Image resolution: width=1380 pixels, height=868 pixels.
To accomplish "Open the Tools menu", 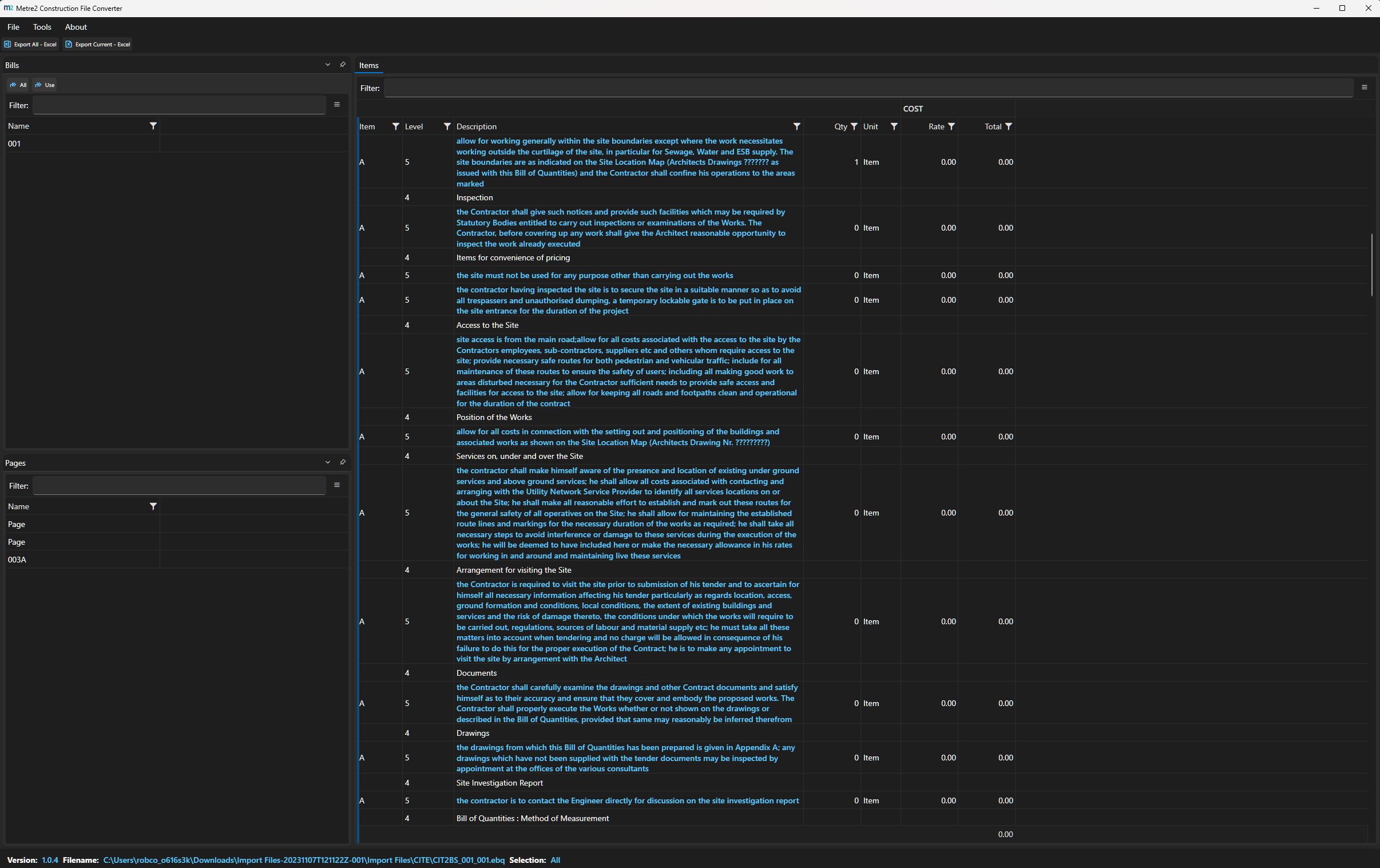I will 42,27.
